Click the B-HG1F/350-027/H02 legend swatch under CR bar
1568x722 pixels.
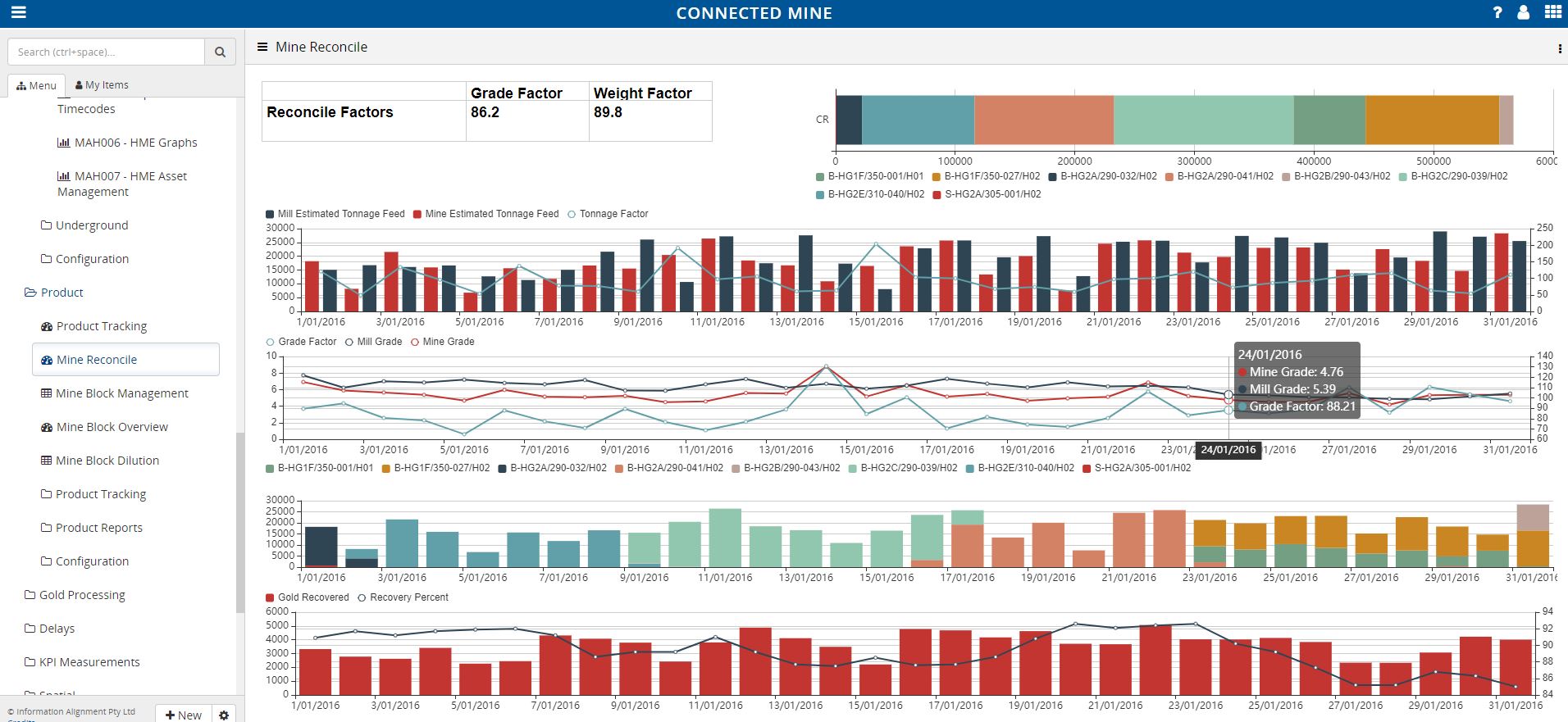pos(937,176)
